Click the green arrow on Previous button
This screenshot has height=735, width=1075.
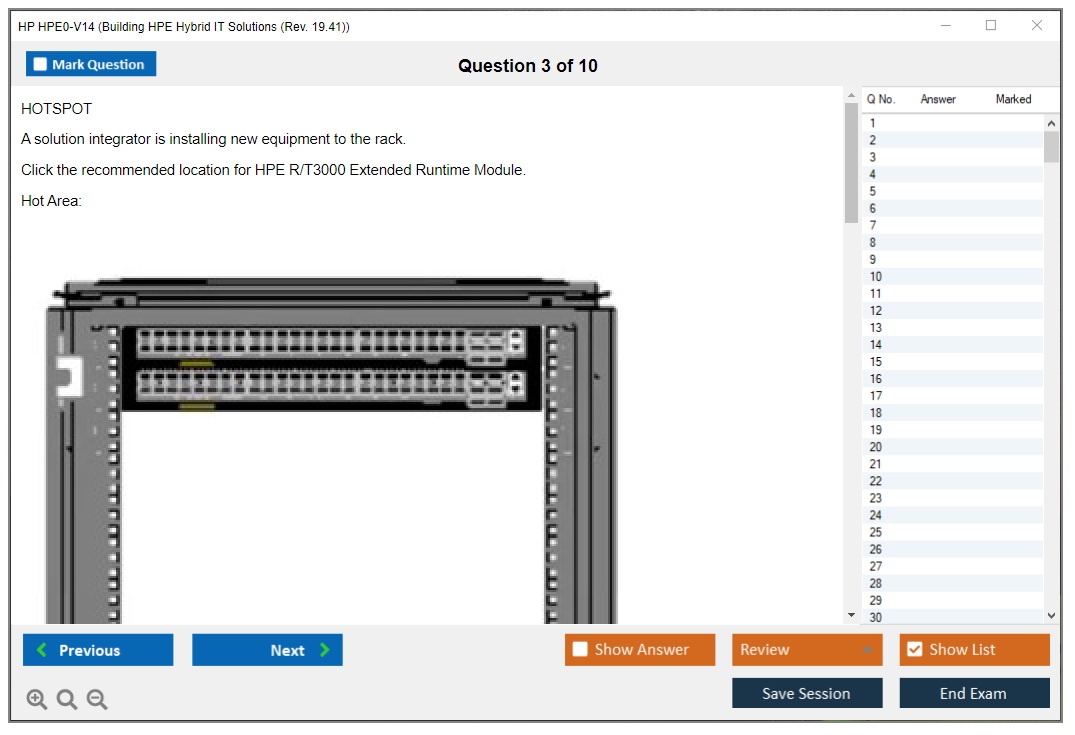42,650
